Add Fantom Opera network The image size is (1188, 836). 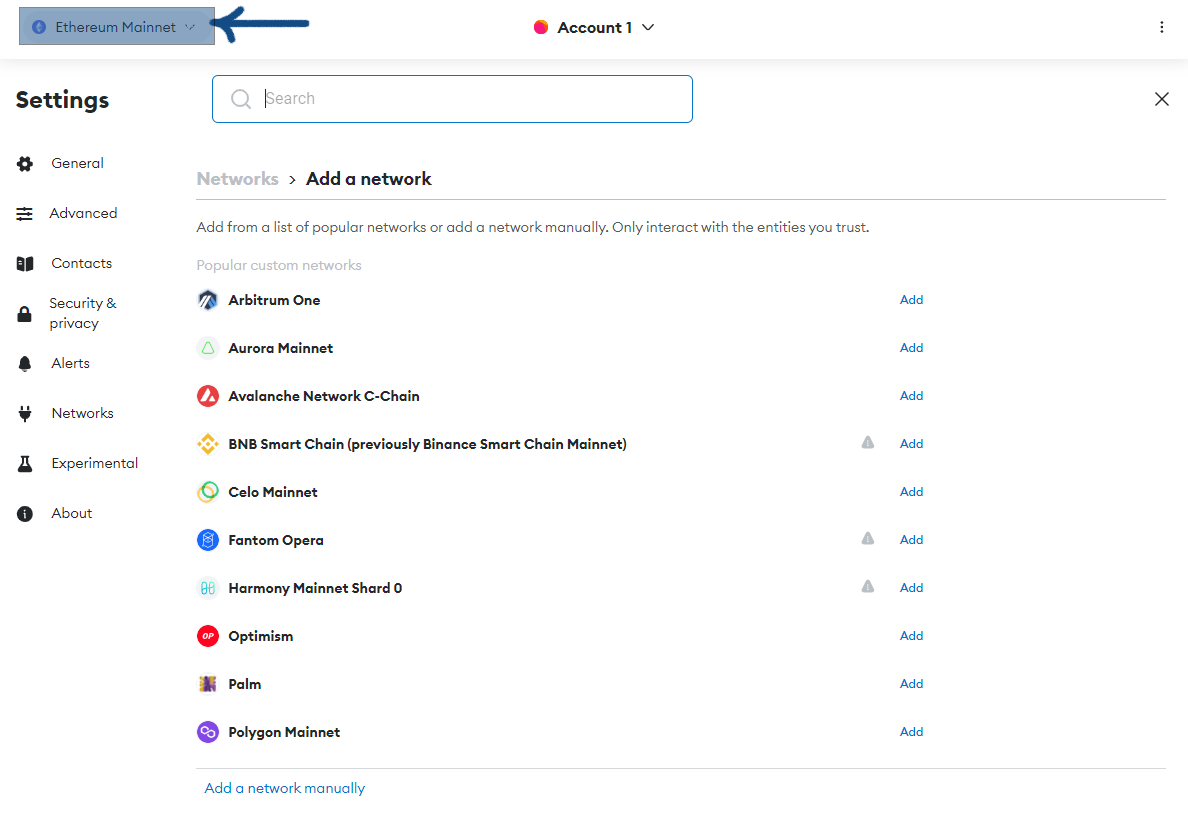pyautogui.click(x=911, y=540)
